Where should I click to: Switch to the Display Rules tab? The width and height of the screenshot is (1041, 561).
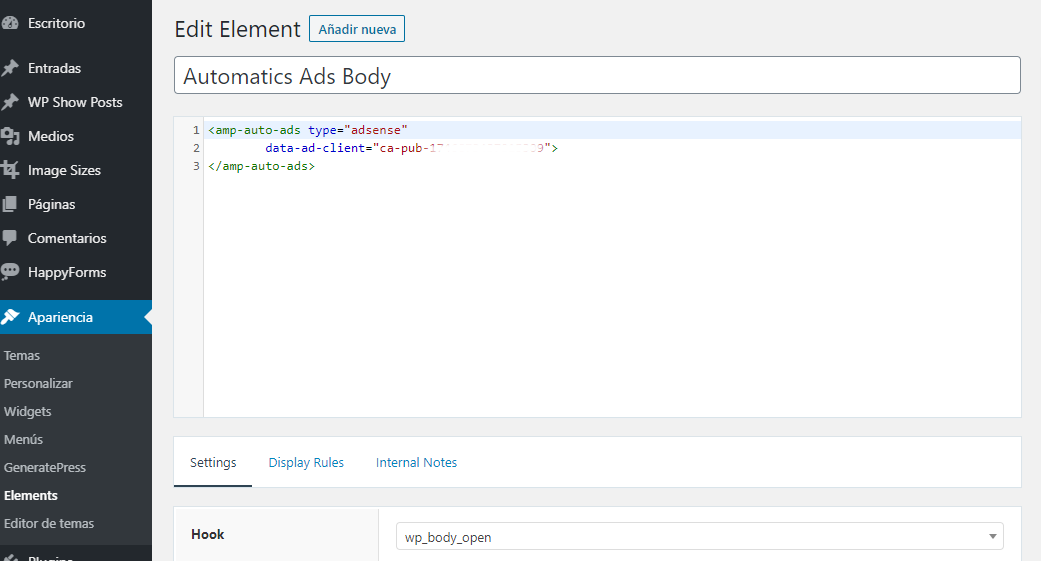(306, 462)
